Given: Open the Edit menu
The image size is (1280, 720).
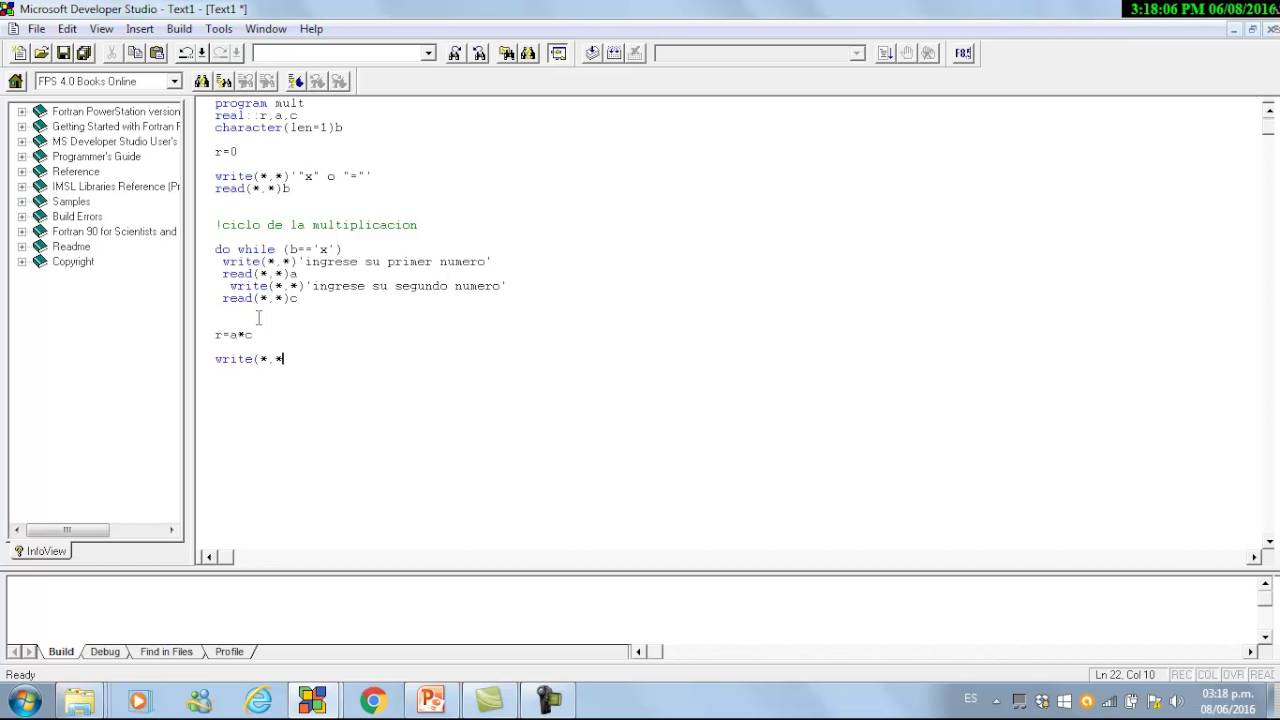Looking at the screenshot, I should 67,29.
